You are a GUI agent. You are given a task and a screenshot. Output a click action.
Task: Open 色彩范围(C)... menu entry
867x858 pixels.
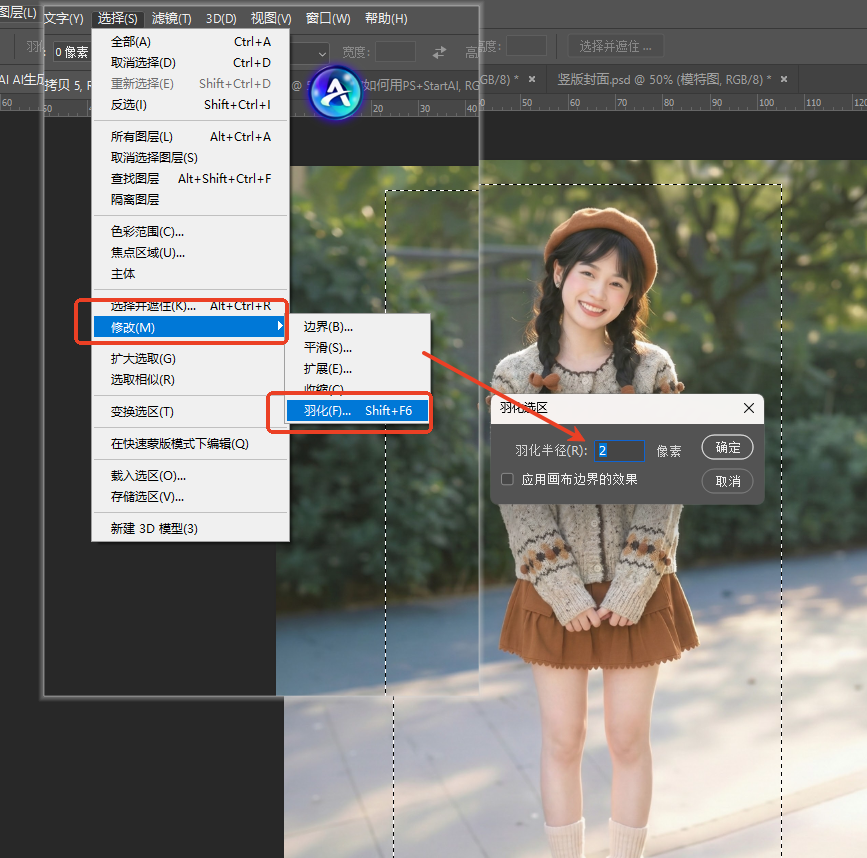[x=147, y=232]
